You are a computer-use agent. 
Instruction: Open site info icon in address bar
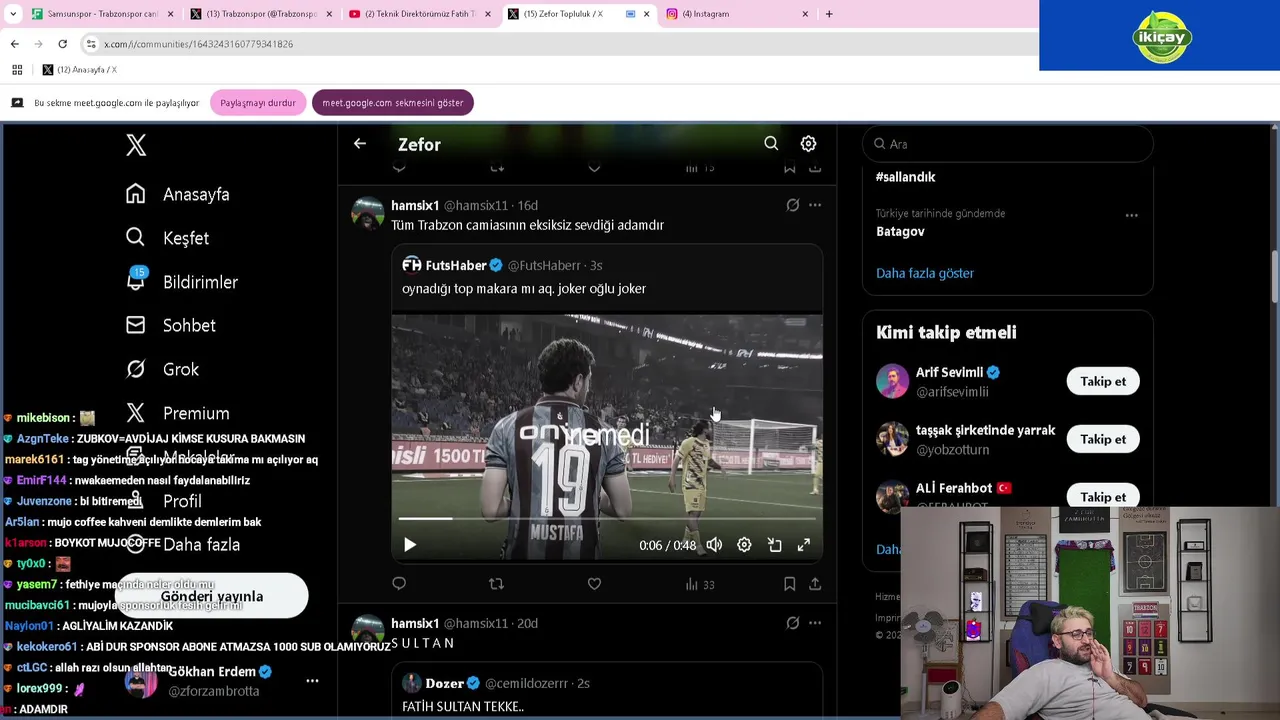click(91, 44)
